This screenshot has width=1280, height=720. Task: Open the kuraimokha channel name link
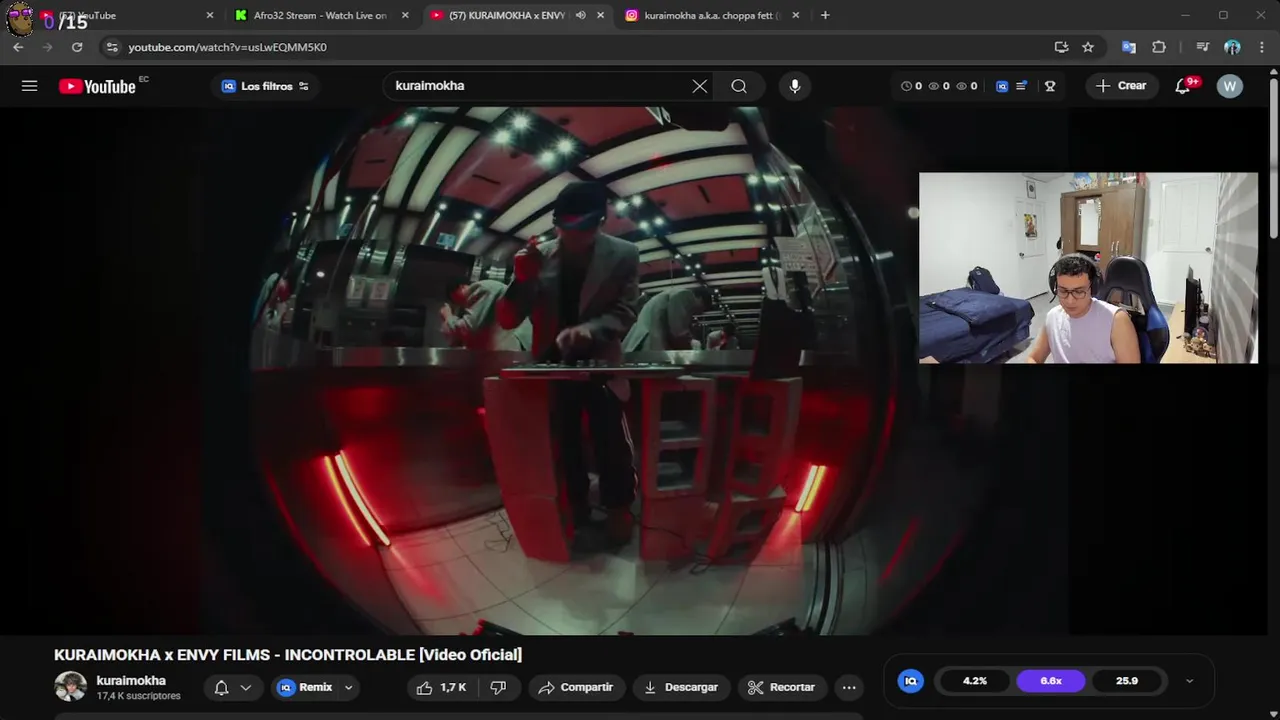pos(131,680)
